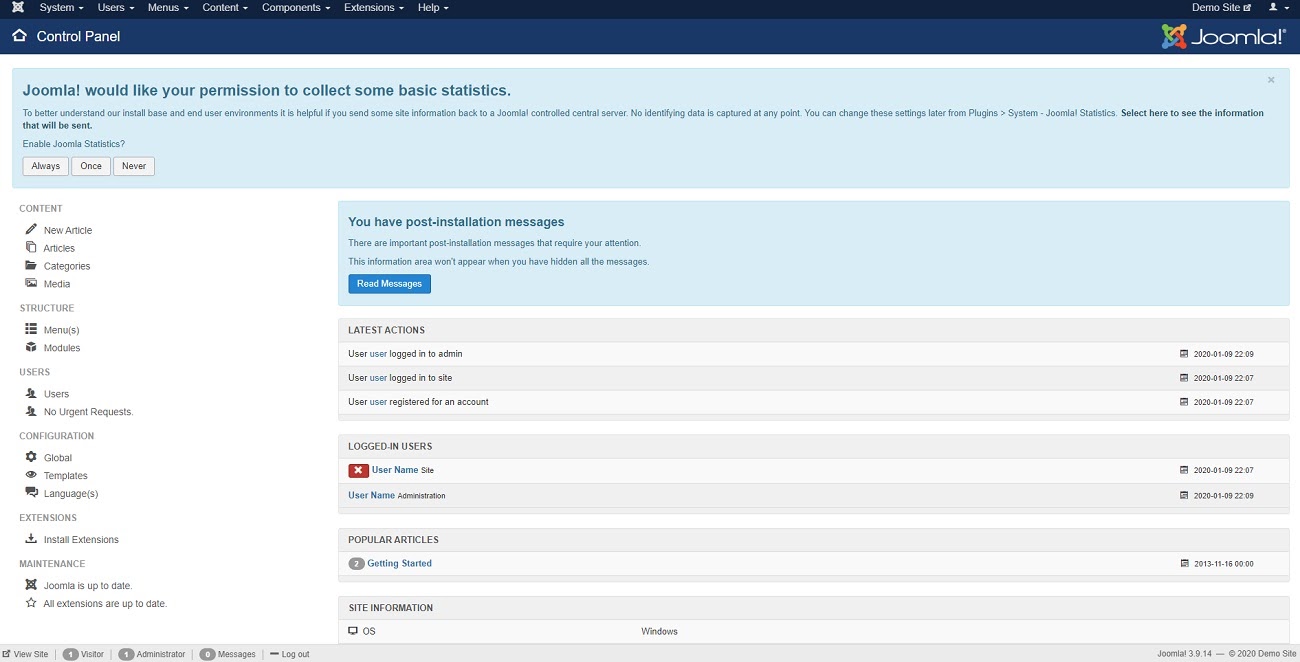Screen dimensions: 1300x662
Task: Force logout the site User Name session
Action: [358, 470]
